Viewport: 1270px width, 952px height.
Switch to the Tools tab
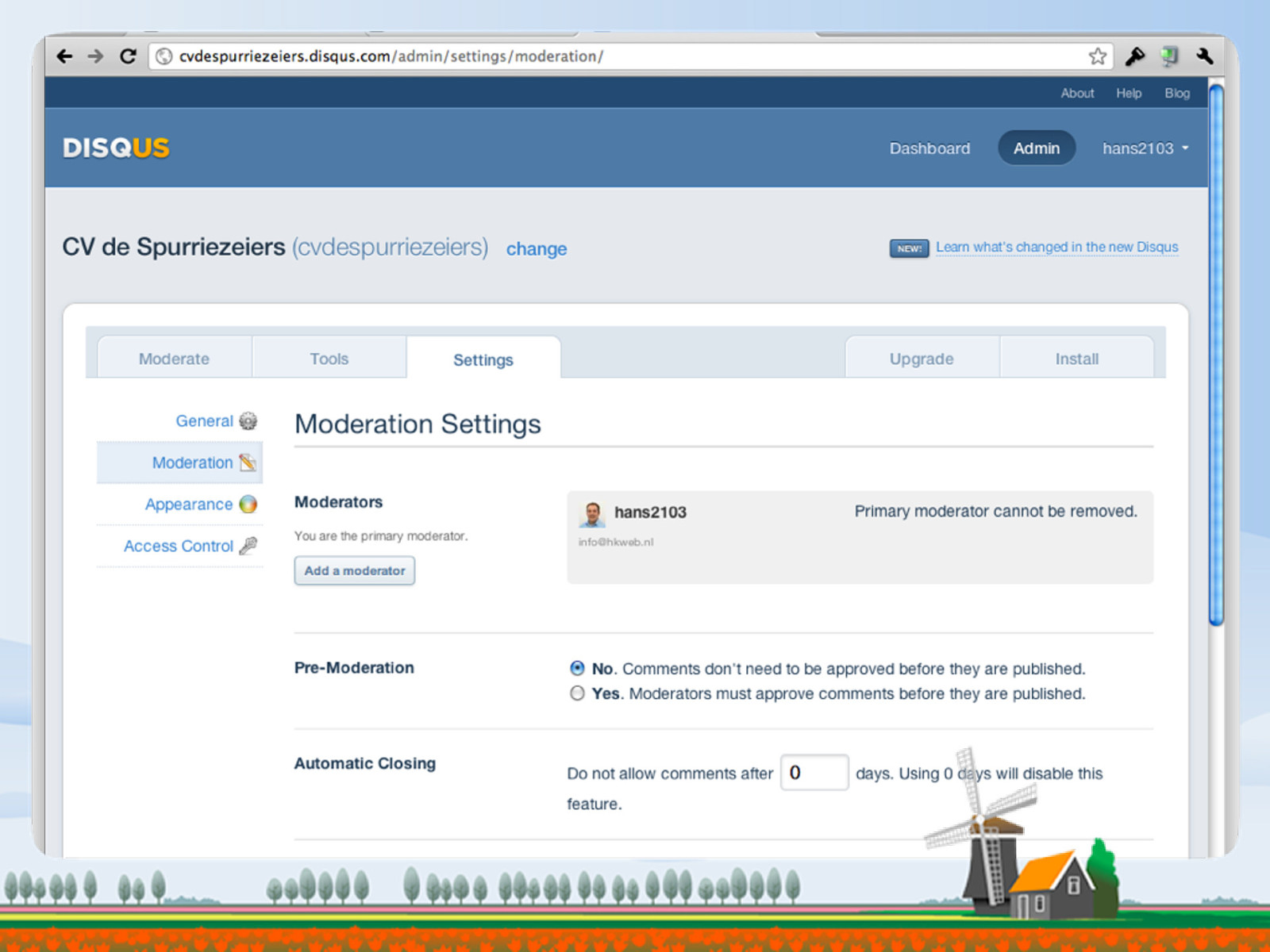pyautogui.click(x=329, y=359)
